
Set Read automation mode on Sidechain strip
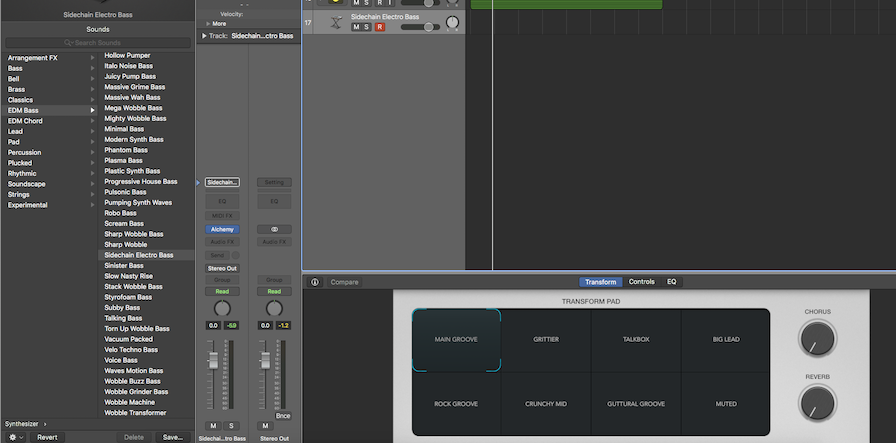[x=222, y=292]
